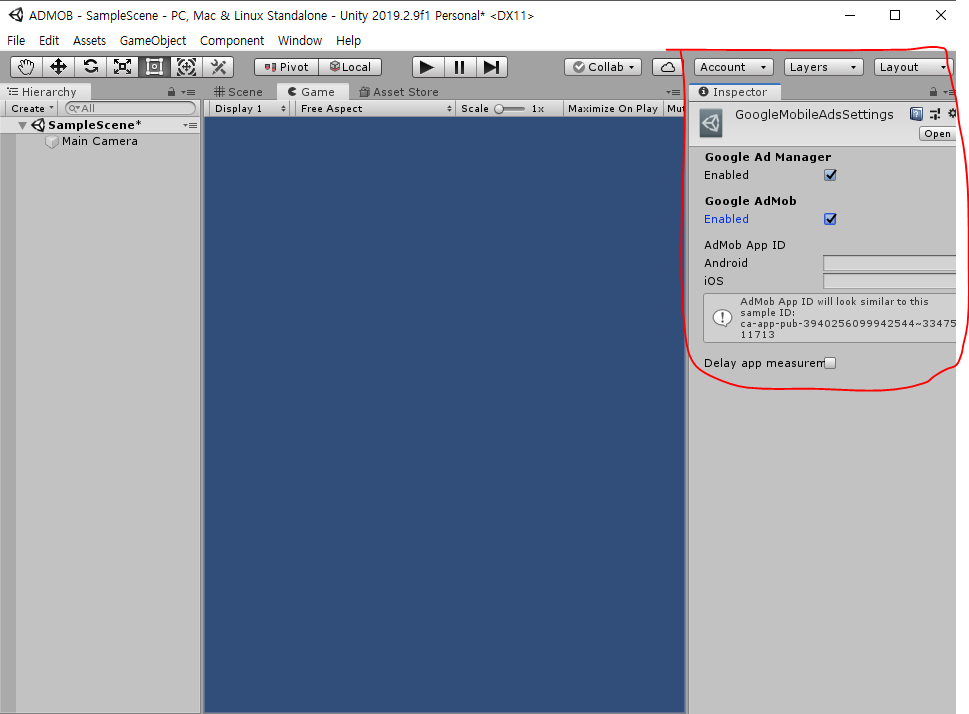Lock the Inspector panel
This screenshot has width=969, height=714.
click(x=933, y=91)
